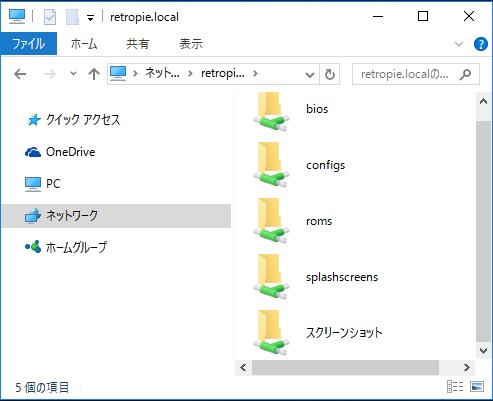Switch to details view layout icon
Viewport: 493px width, 401px height.
(455, 387)
